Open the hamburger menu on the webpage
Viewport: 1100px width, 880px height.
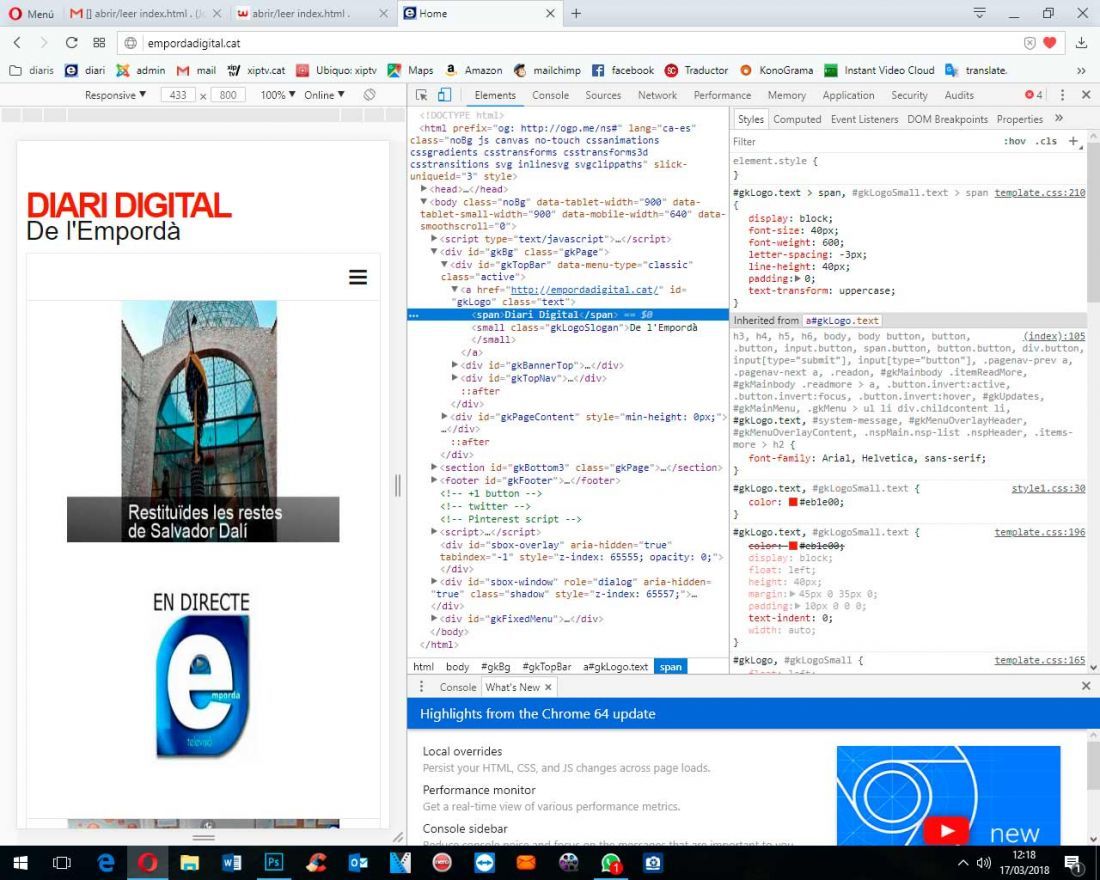(x=358, y=277)
